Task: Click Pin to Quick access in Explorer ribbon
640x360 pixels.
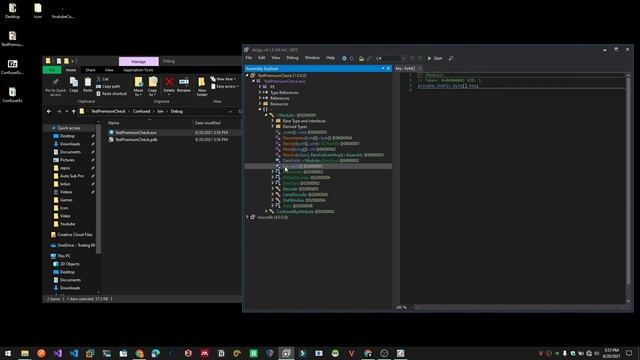Action: pos(56,86)
